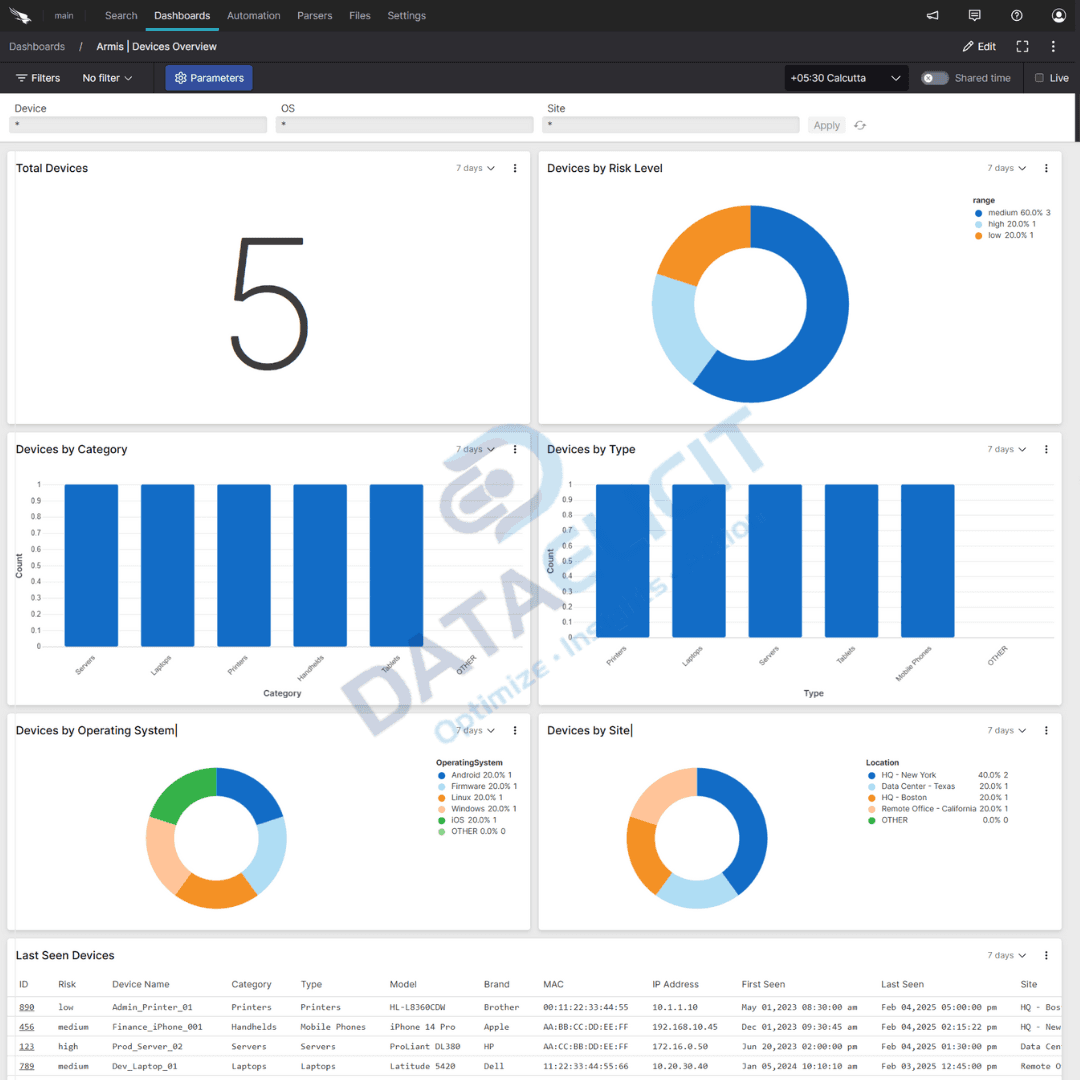The image size is (1080, 1080).
Task: Expand the dashboard fullscreen view
Action: coord(1022,46)
